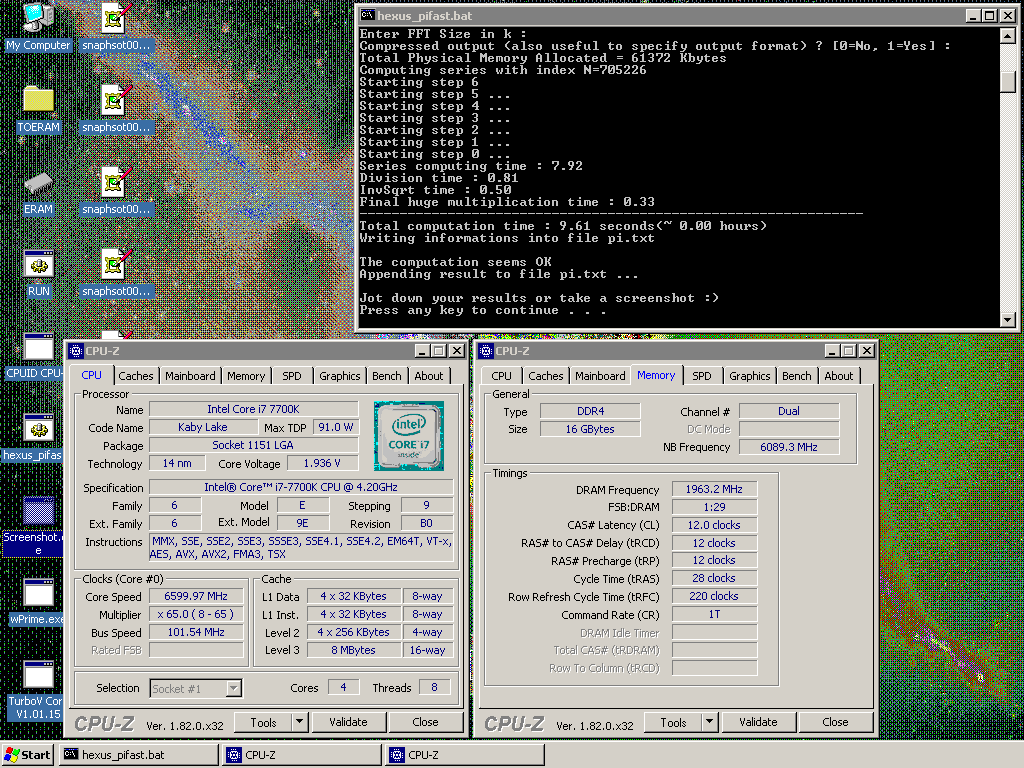Open About tab in right CPU-Z window
The height and width of the screenshot is (768, 1024).
pos(839,376)
